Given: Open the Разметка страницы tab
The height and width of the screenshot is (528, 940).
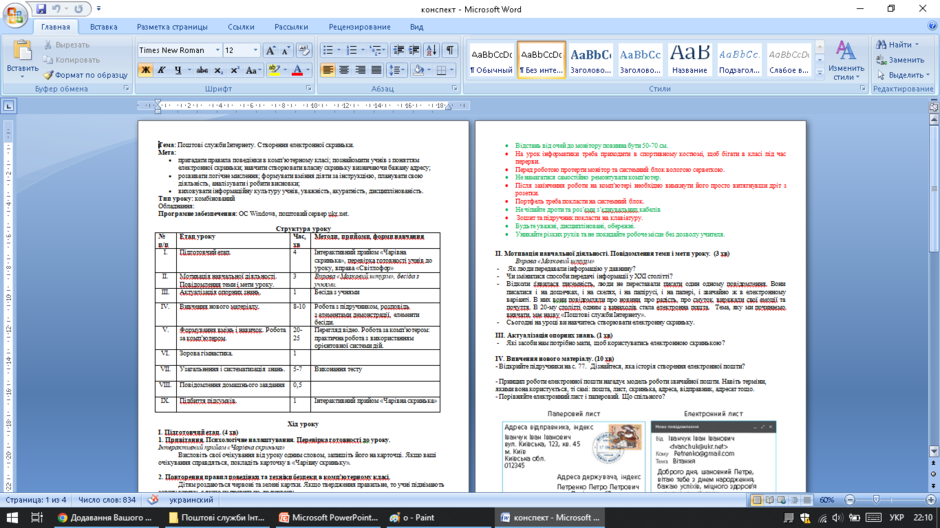Looking at the screenshot, I should [x=172, y=27].
